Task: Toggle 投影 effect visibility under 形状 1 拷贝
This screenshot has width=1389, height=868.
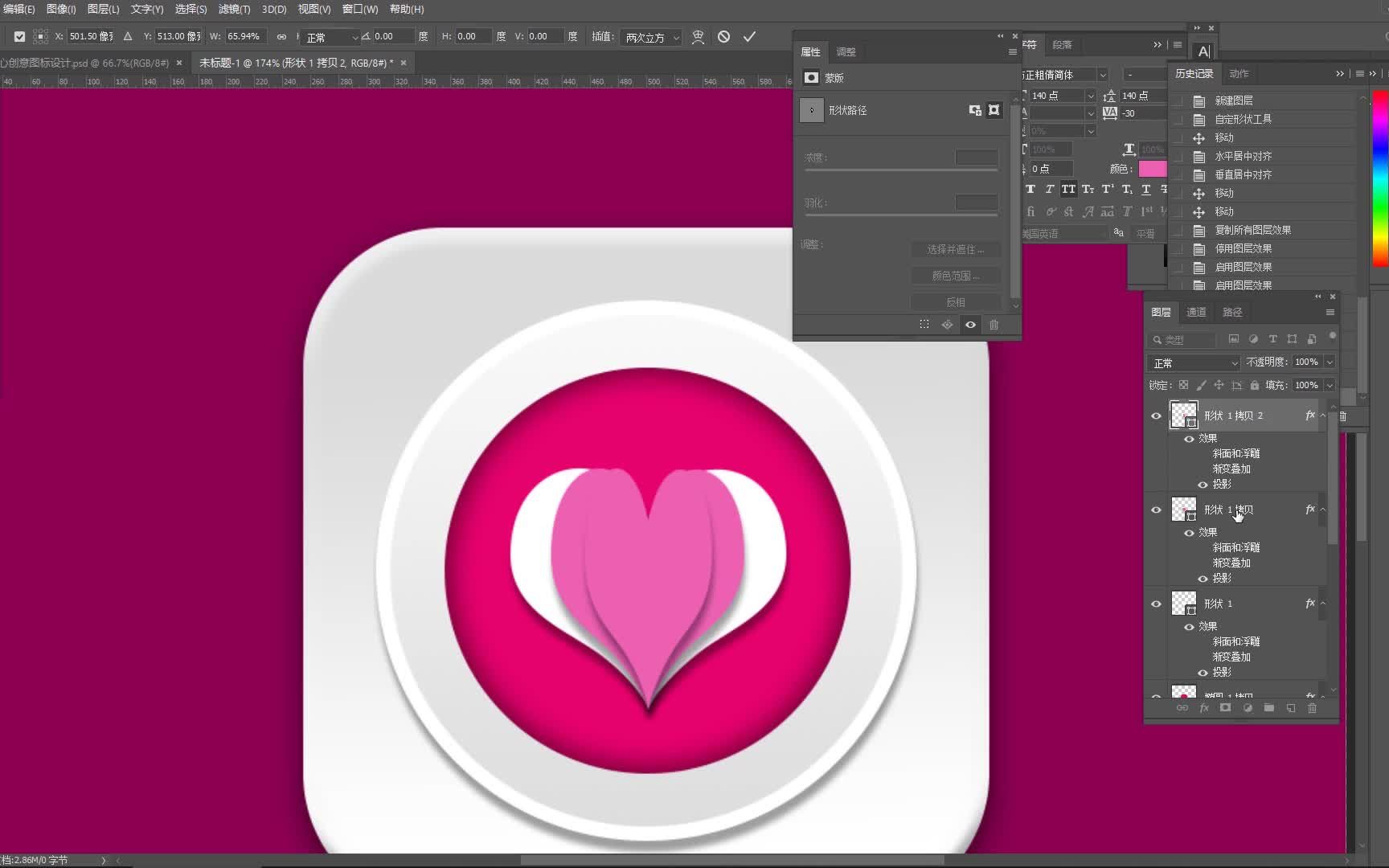Action: click(1203, 579)
